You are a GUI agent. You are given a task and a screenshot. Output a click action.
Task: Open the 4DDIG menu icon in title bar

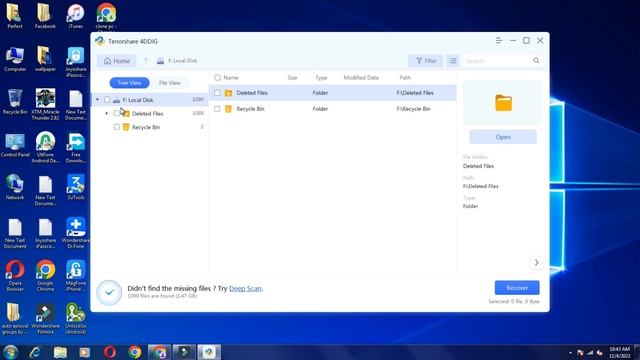(499, 40)
